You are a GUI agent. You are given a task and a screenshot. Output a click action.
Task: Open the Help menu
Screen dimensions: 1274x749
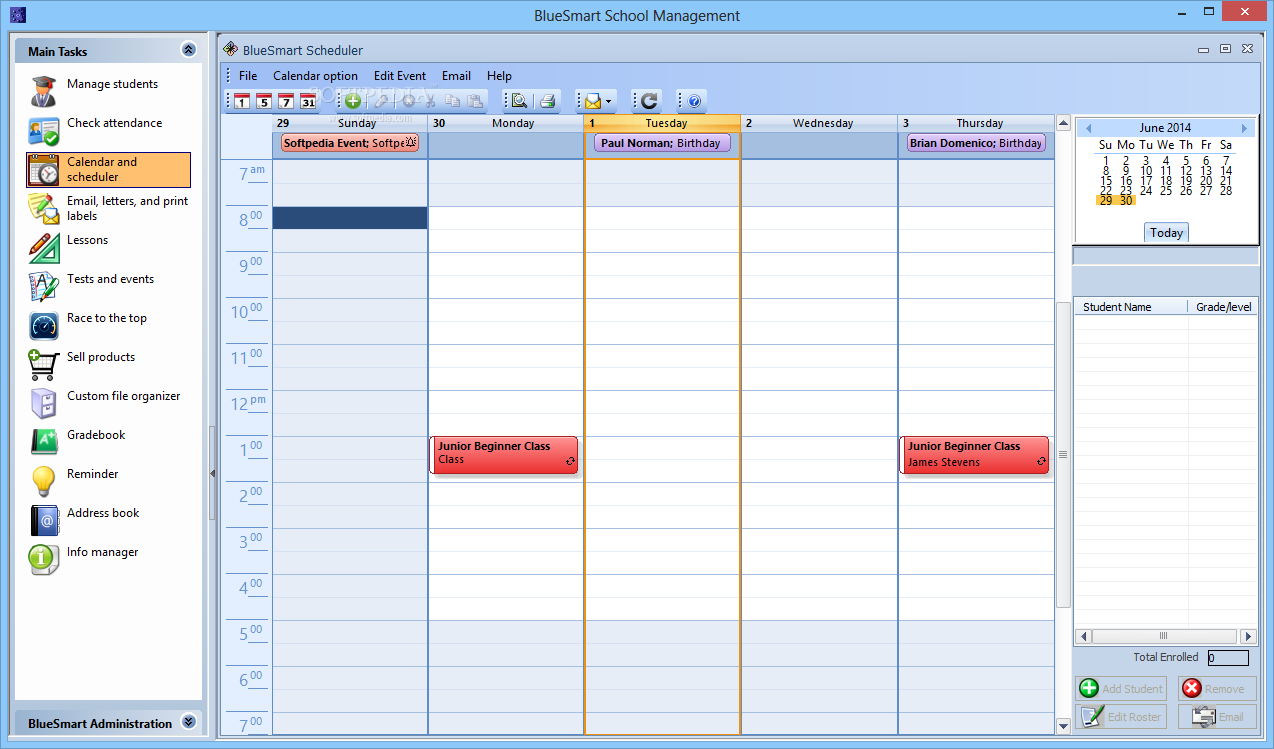click(x=499, y=76)
